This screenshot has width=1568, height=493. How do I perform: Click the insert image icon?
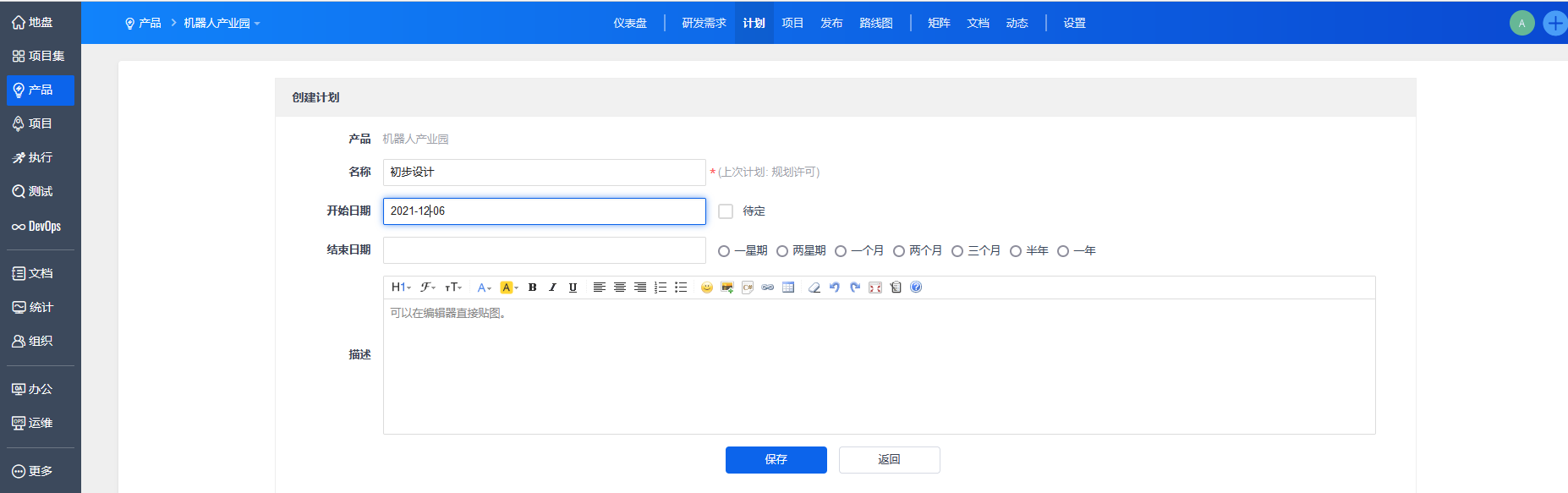pyautogui.click(x=726, y=288)
